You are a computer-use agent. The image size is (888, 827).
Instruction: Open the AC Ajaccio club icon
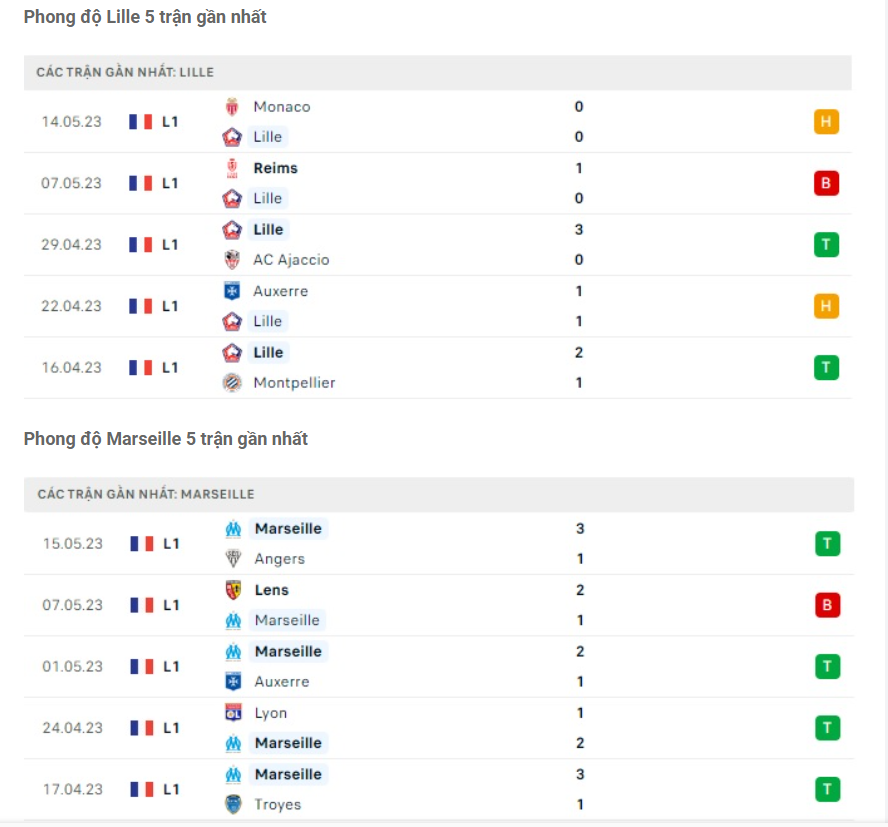point(232,259)
